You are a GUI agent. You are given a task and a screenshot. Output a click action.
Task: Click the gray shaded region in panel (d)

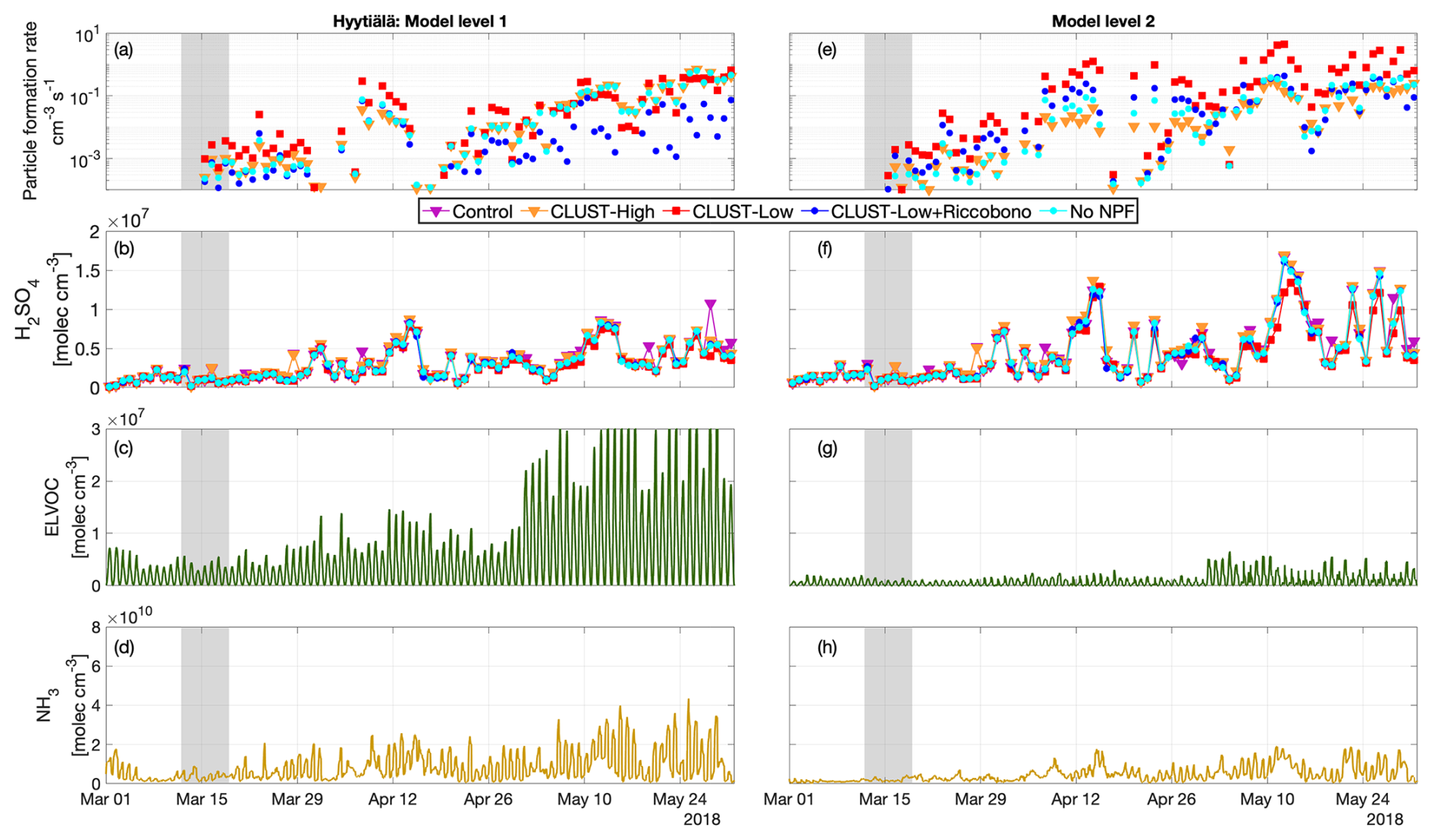point(205,705)
